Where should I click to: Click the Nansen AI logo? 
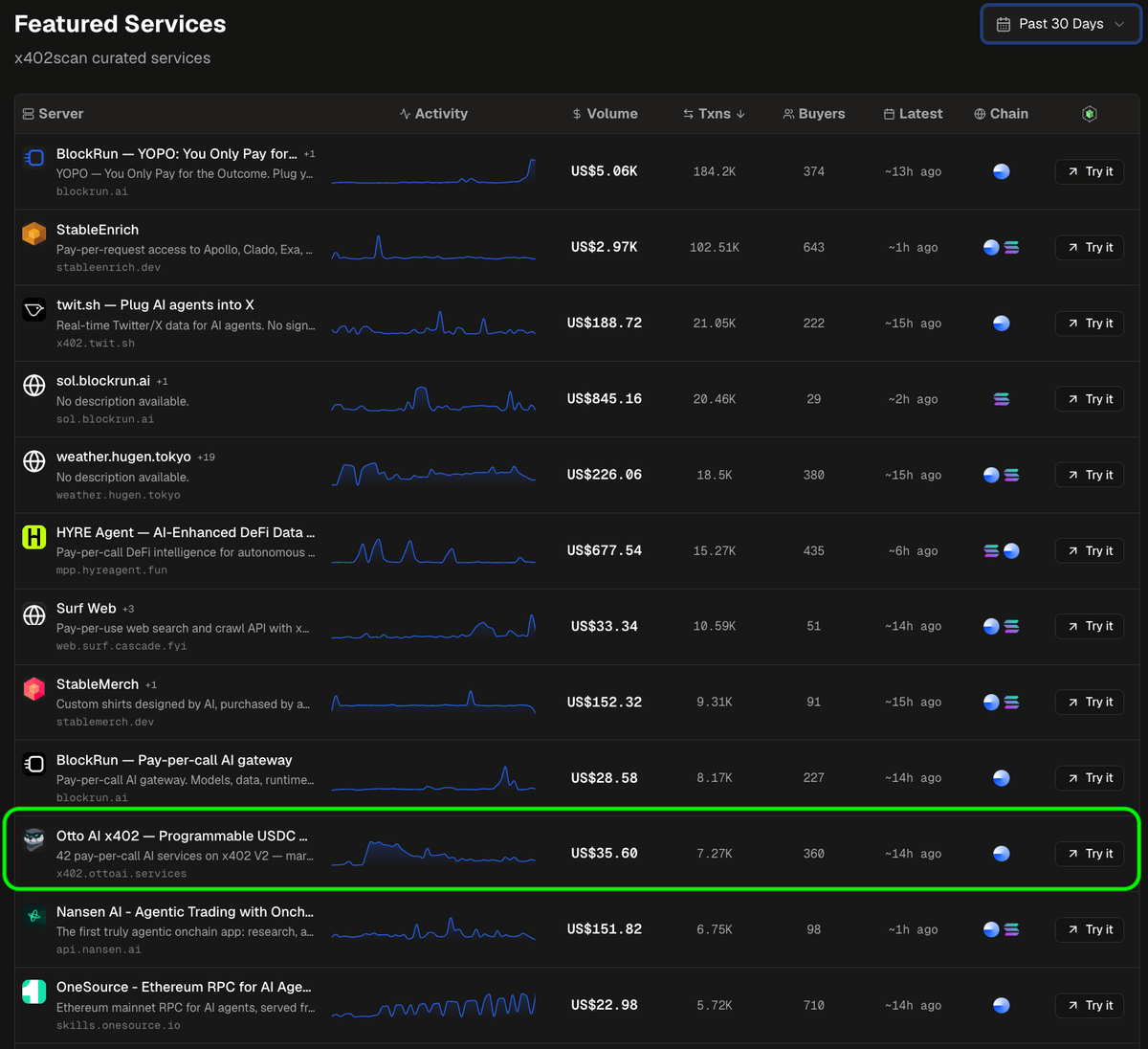click(34, 916)
